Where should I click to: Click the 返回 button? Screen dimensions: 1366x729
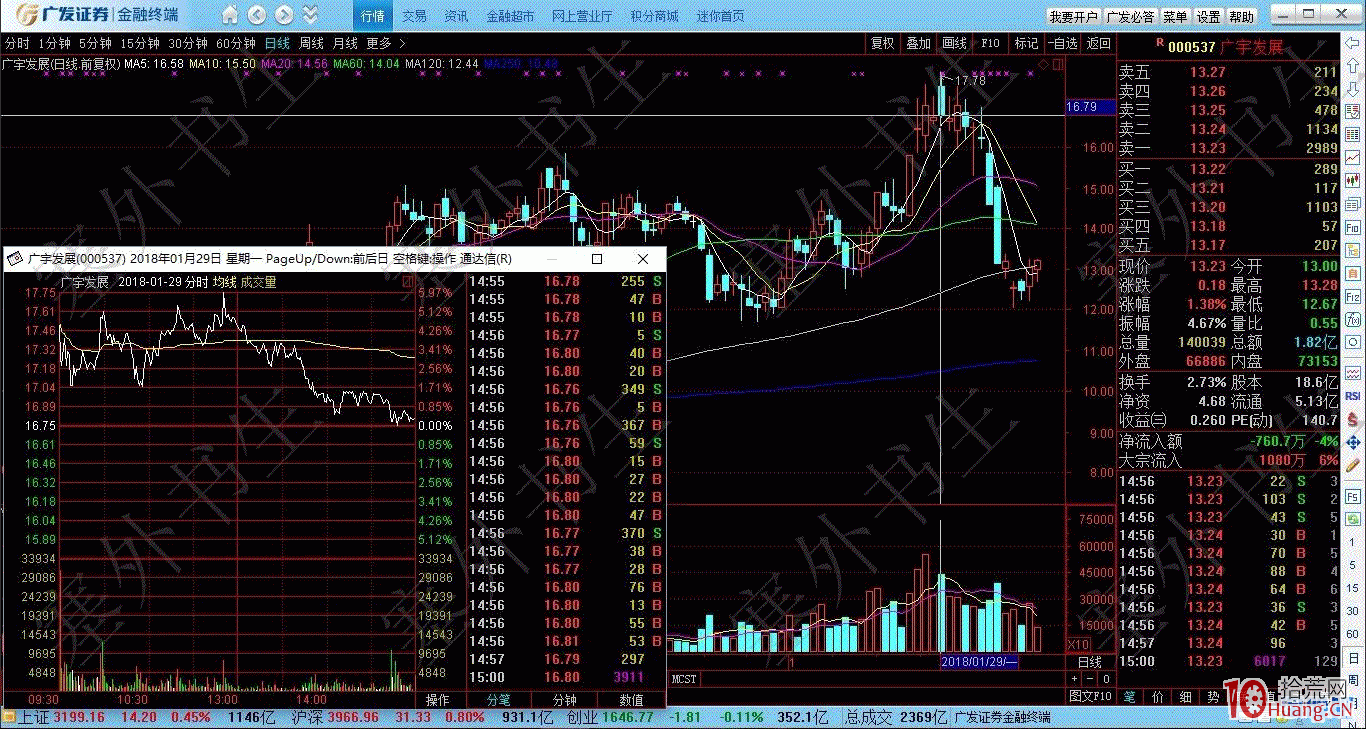(1099, 44)
